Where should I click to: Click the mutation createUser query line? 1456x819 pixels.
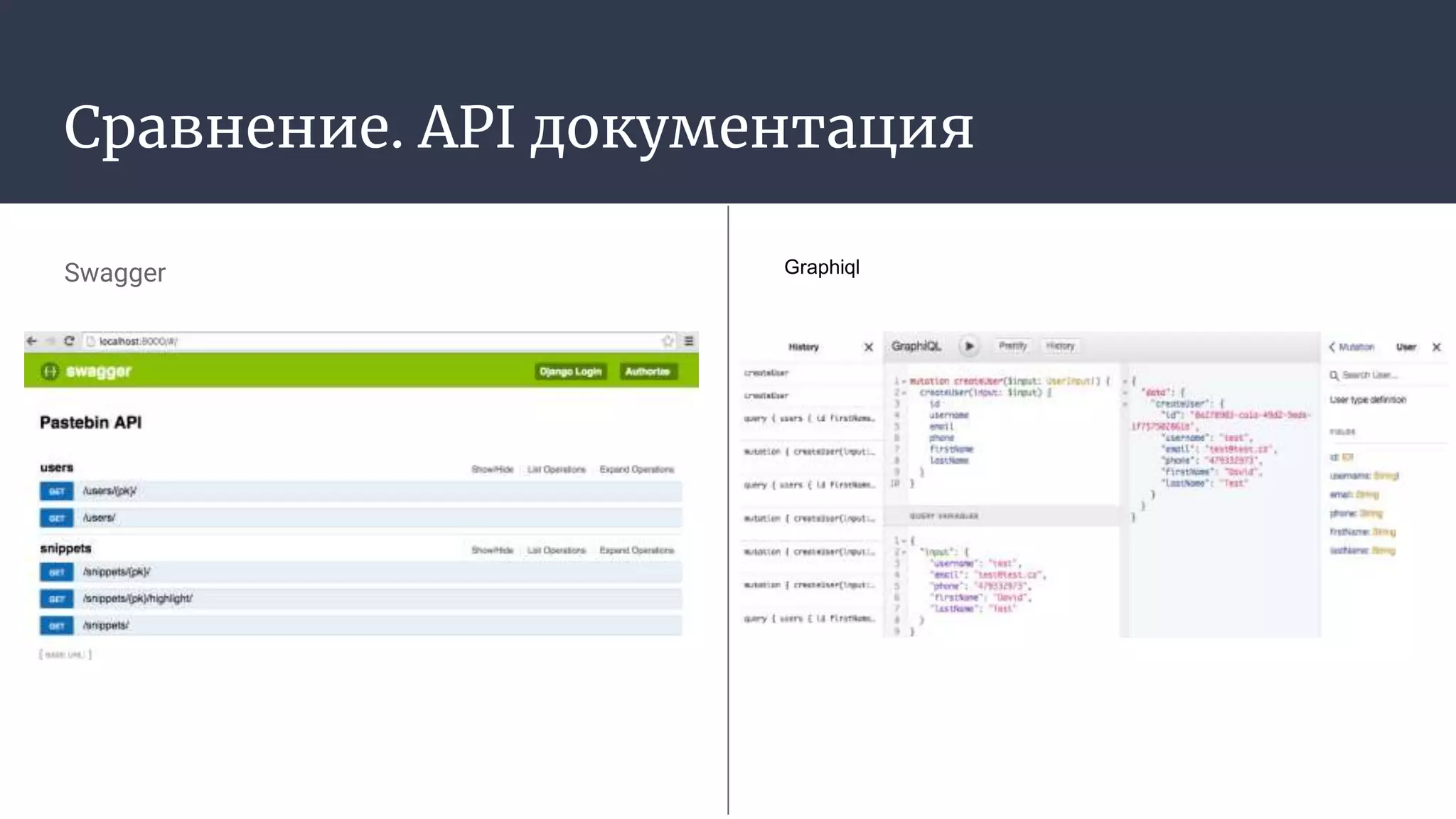(1010, 381)
